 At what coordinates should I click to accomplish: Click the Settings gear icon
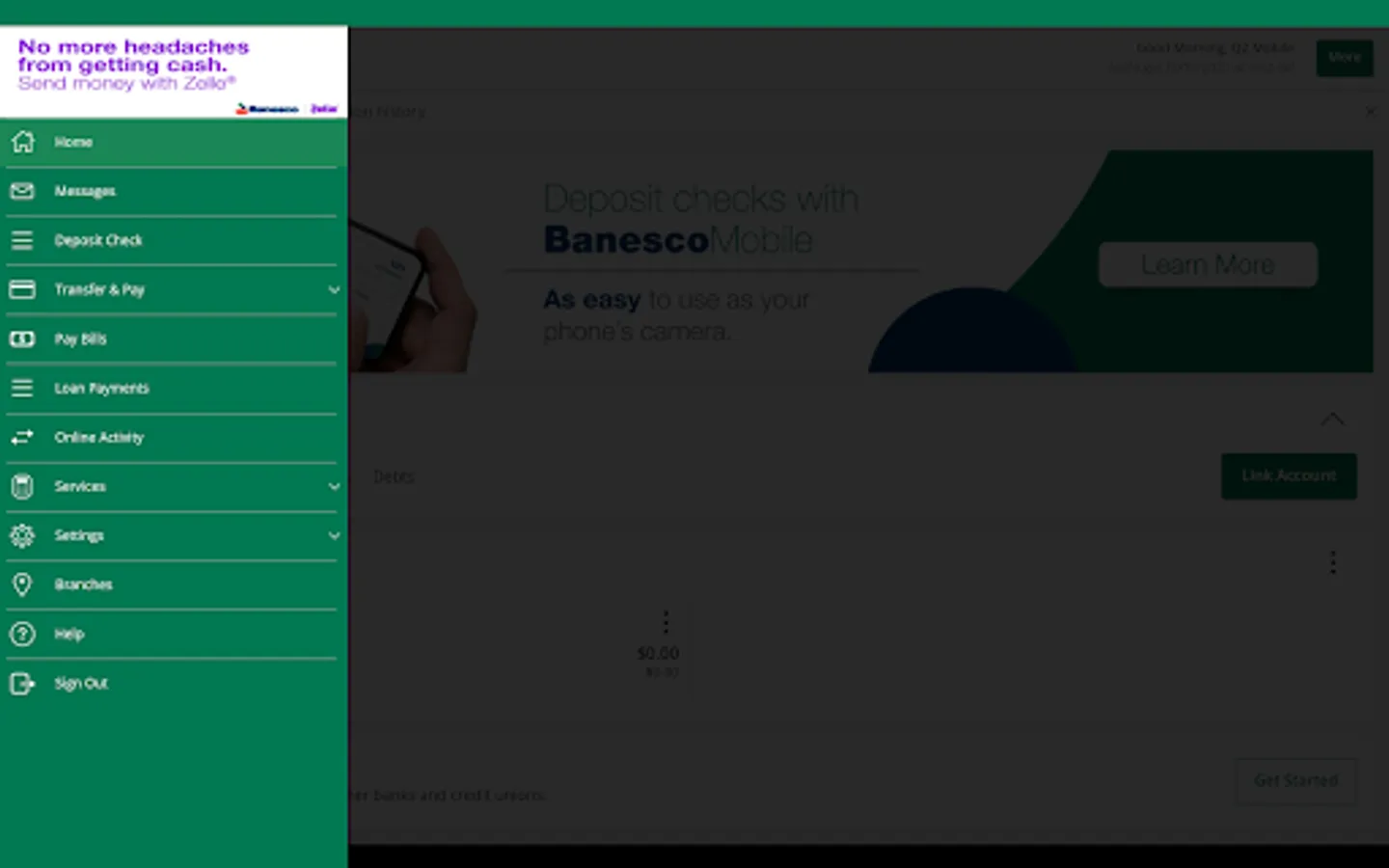(22, 535)
